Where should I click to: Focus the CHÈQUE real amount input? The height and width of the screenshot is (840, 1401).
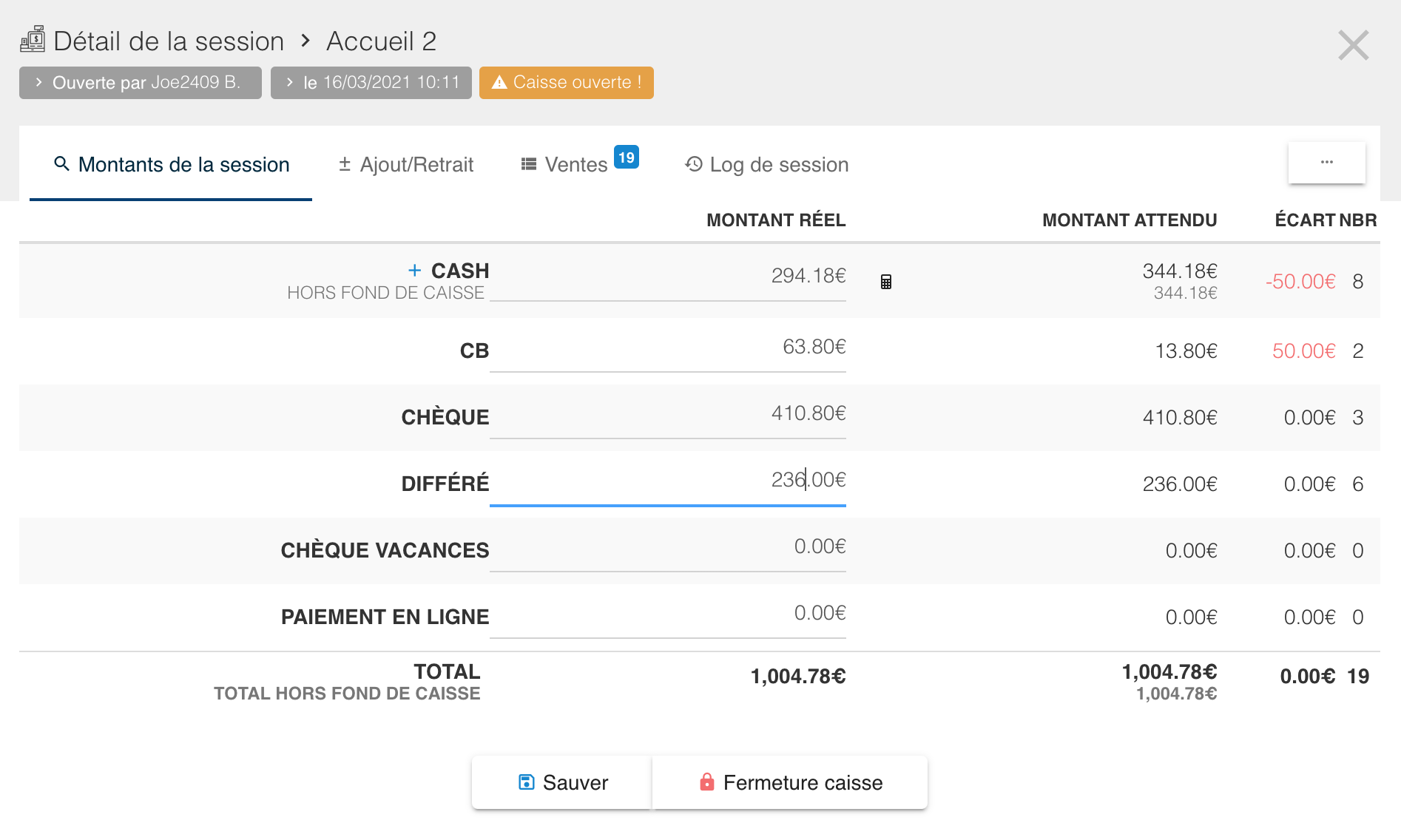click(667, 414)
